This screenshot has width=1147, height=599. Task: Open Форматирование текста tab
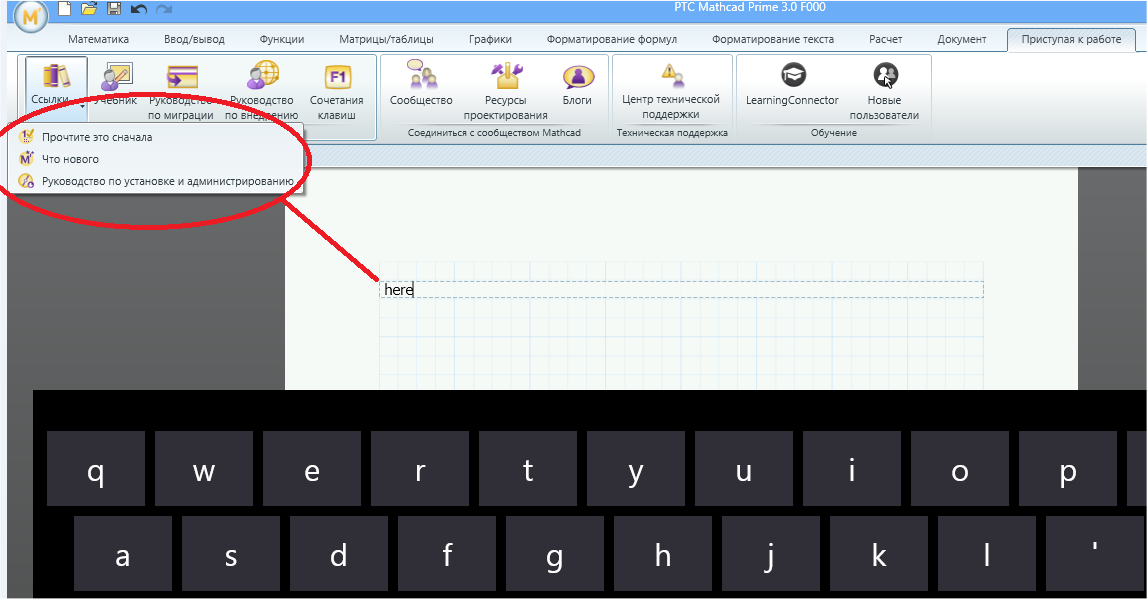772,39
